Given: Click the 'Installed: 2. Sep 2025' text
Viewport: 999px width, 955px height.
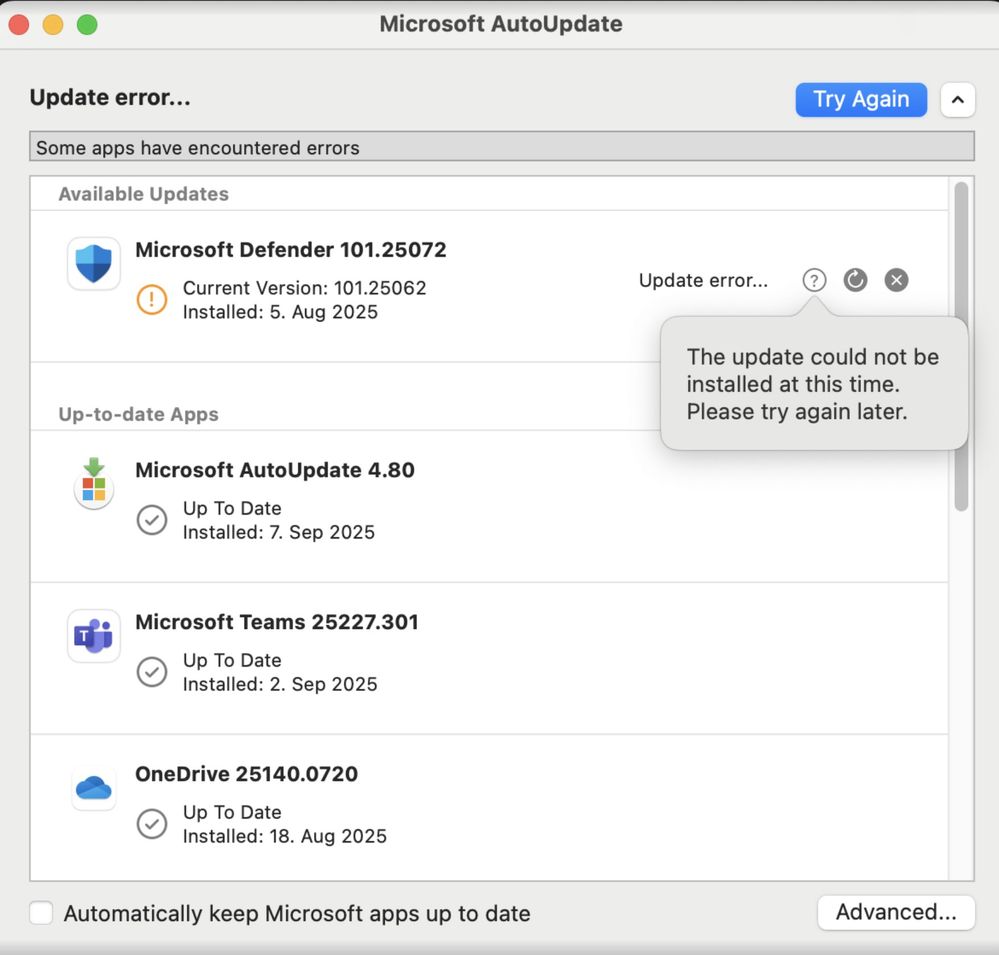Looking at the screenshot, I should (280, 684).
